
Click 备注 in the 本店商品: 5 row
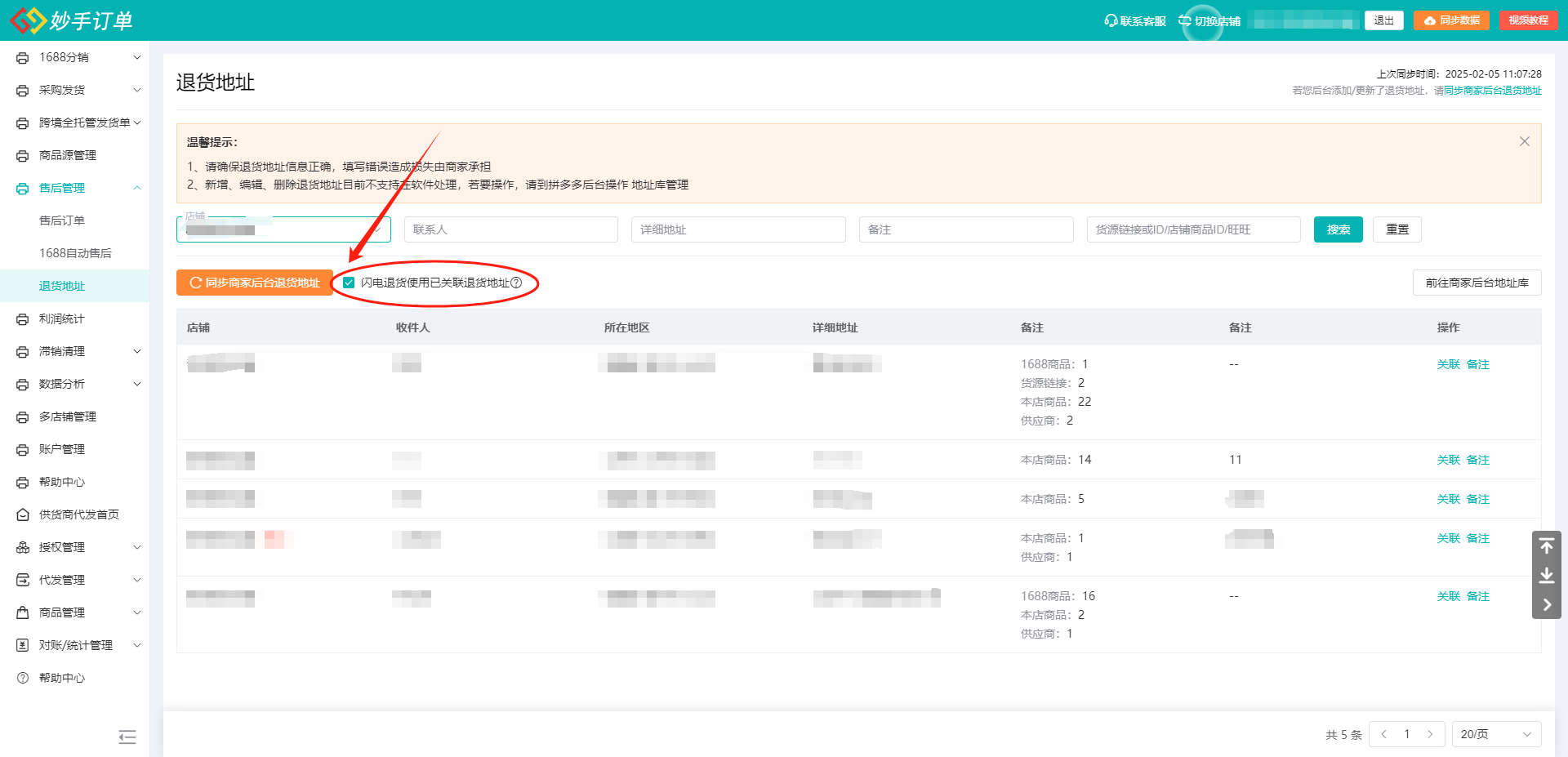[1478, 499]
